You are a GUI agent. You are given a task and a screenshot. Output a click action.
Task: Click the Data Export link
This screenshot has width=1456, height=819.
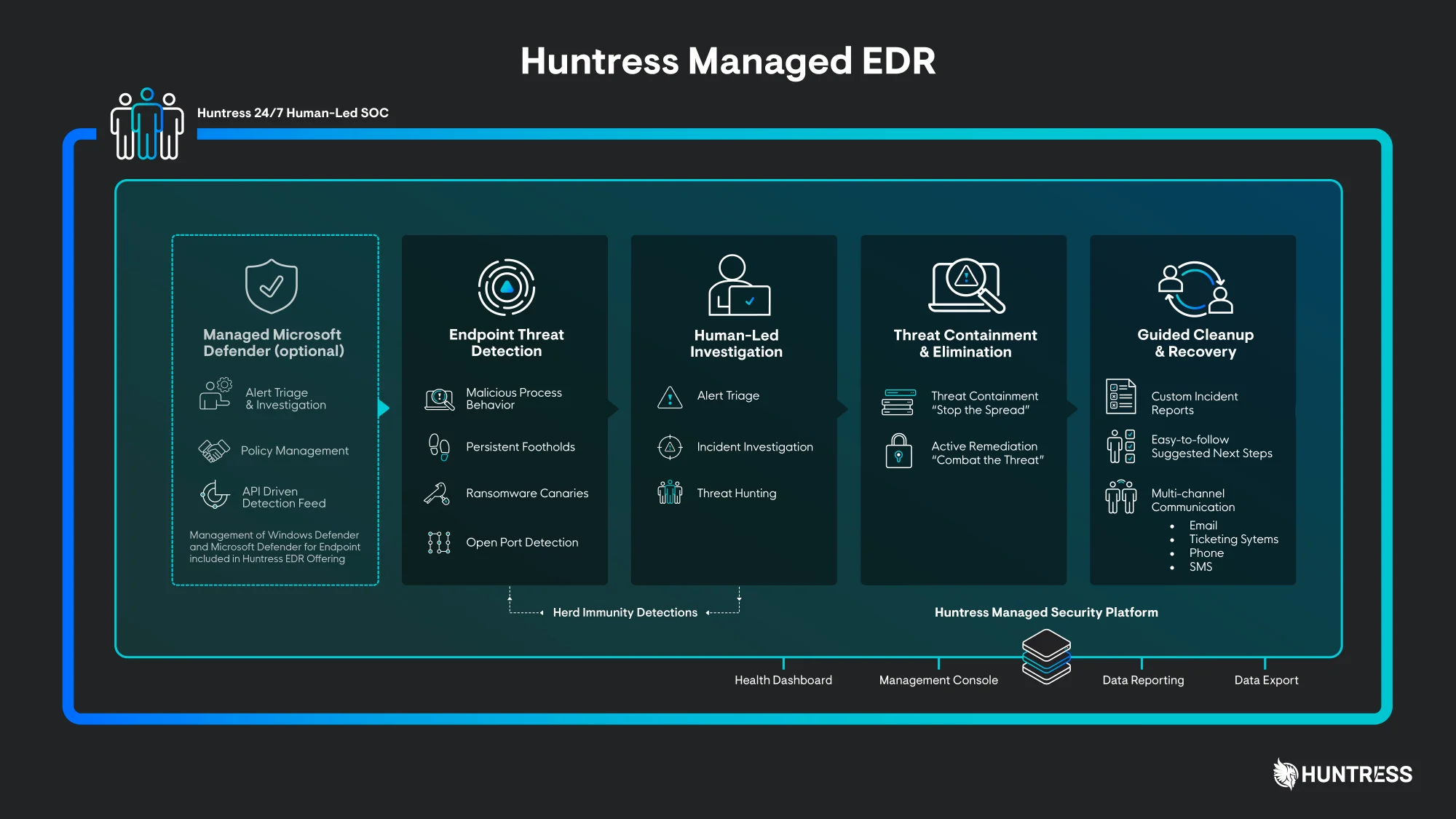pyautogui.click(x=1266, y=680)
